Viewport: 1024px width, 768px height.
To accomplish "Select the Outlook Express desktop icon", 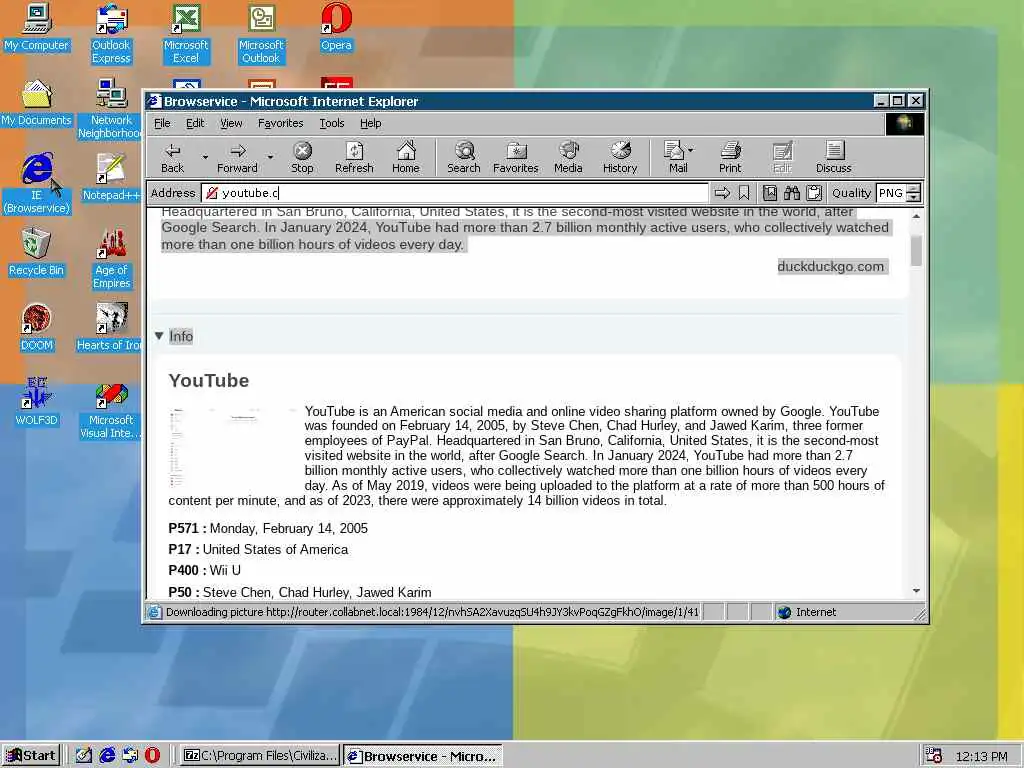I will point(111,34).
